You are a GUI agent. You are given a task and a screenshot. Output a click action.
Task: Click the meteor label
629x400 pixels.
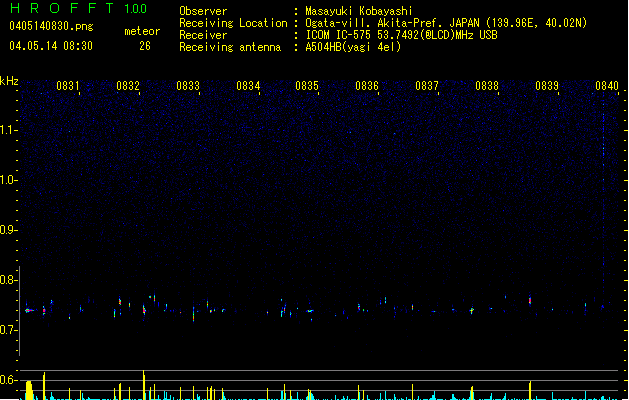tap(142, 31)
